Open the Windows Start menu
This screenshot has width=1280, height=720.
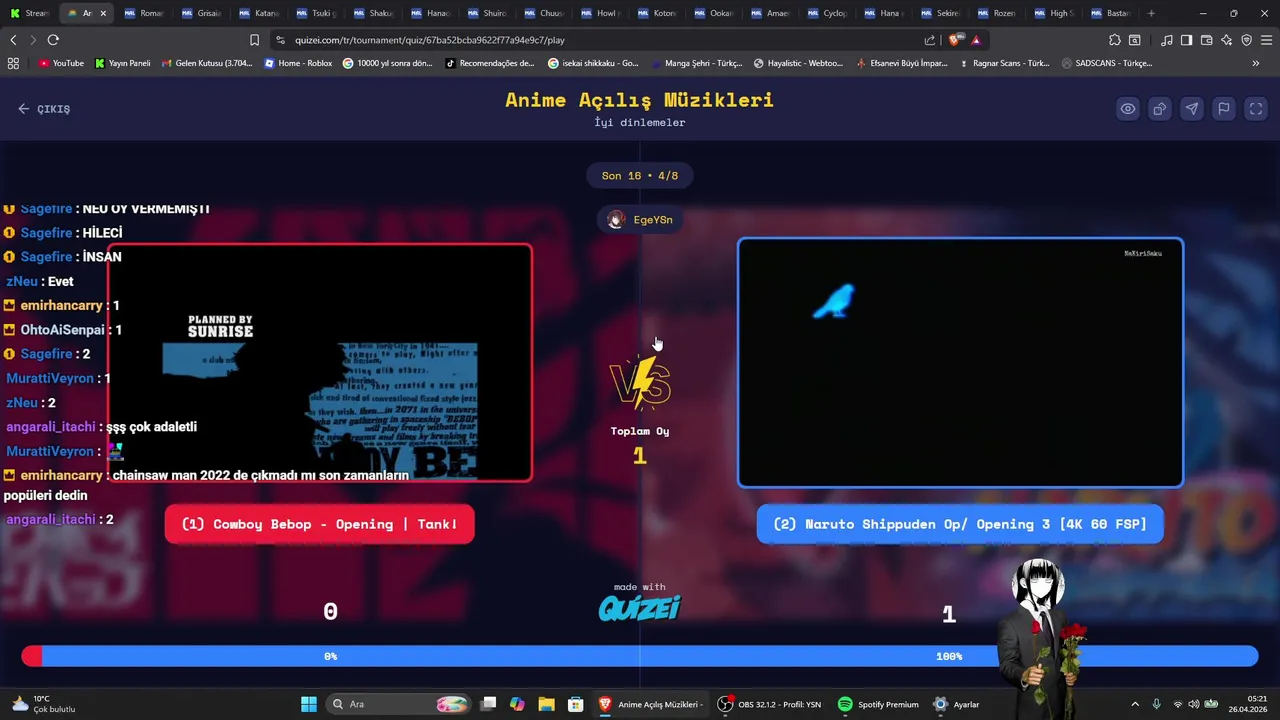pyautogui.click(x=309, y=704)
